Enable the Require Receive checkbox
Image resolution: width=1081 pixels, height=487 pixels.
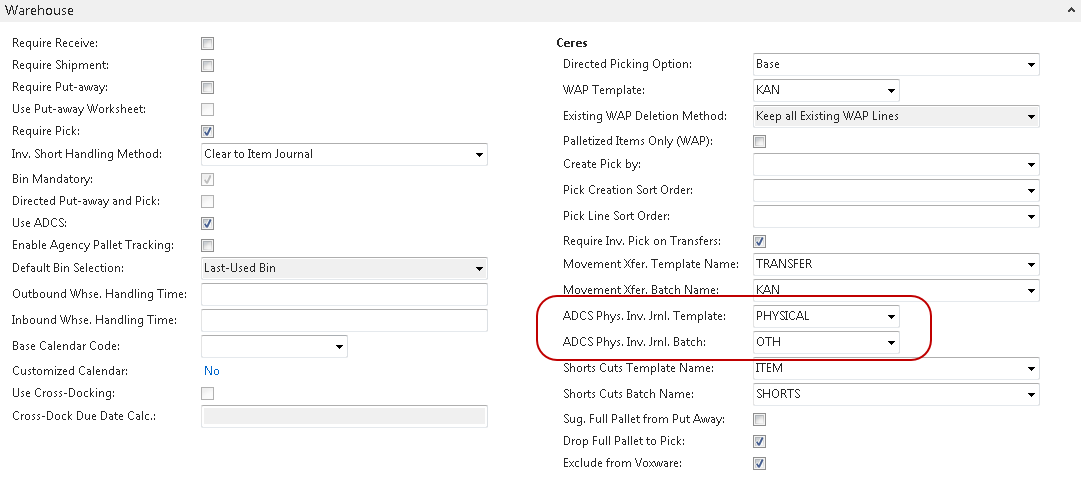coord(208,44)
